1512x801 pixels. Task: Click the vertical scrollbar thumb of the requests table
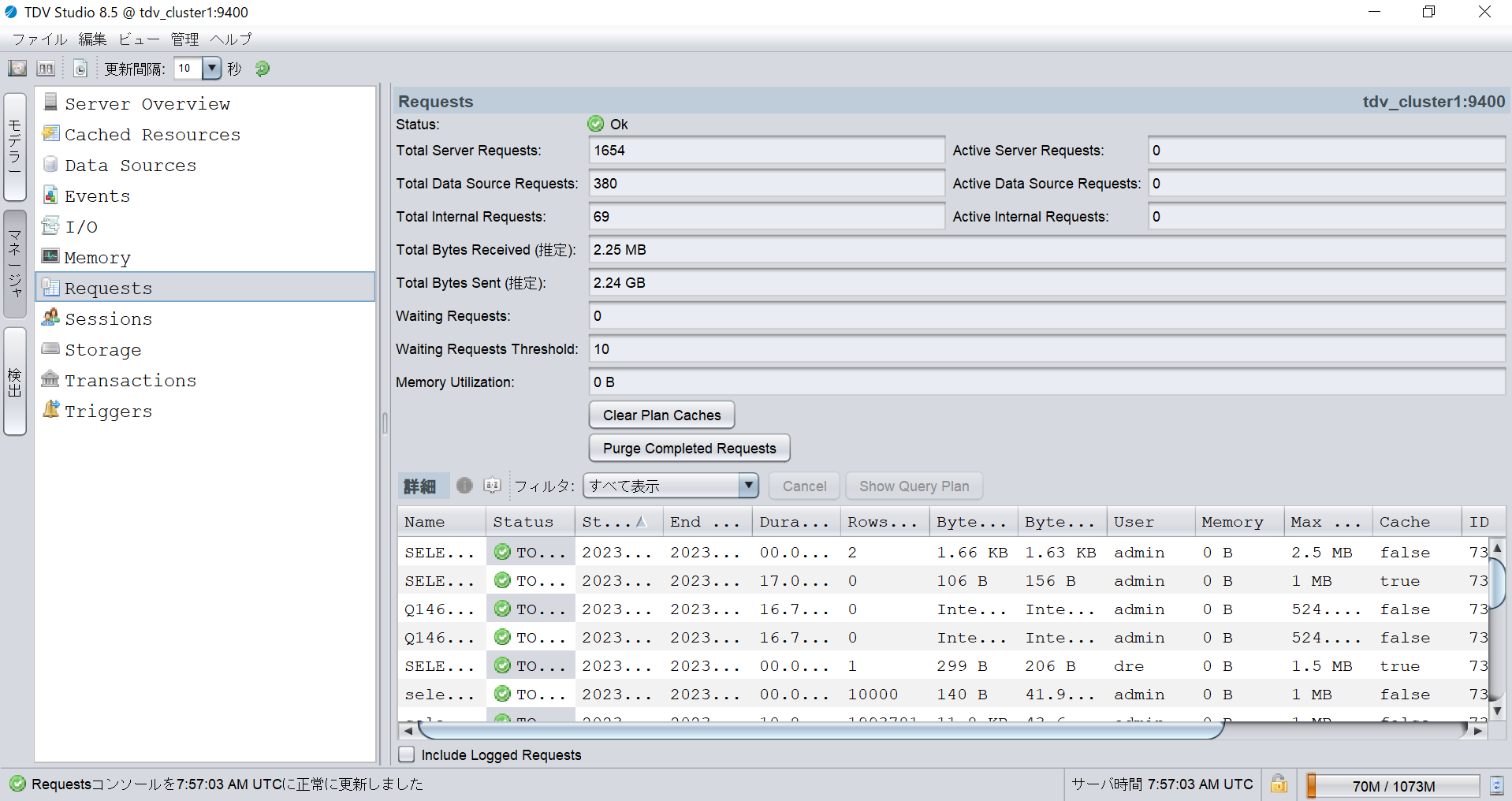(x=1497, y=583)
